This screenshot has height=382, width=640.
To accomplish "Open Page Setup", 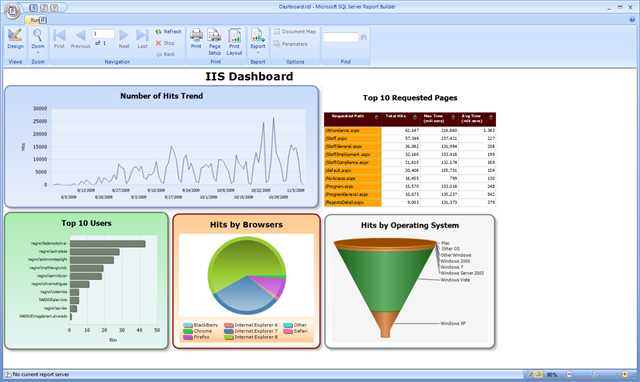I will (215, 42).
